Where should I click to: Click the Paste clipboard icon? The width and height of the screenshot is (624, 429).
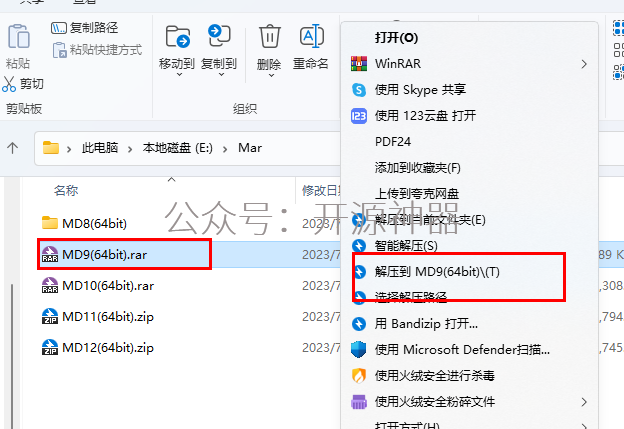coord(18,37)
